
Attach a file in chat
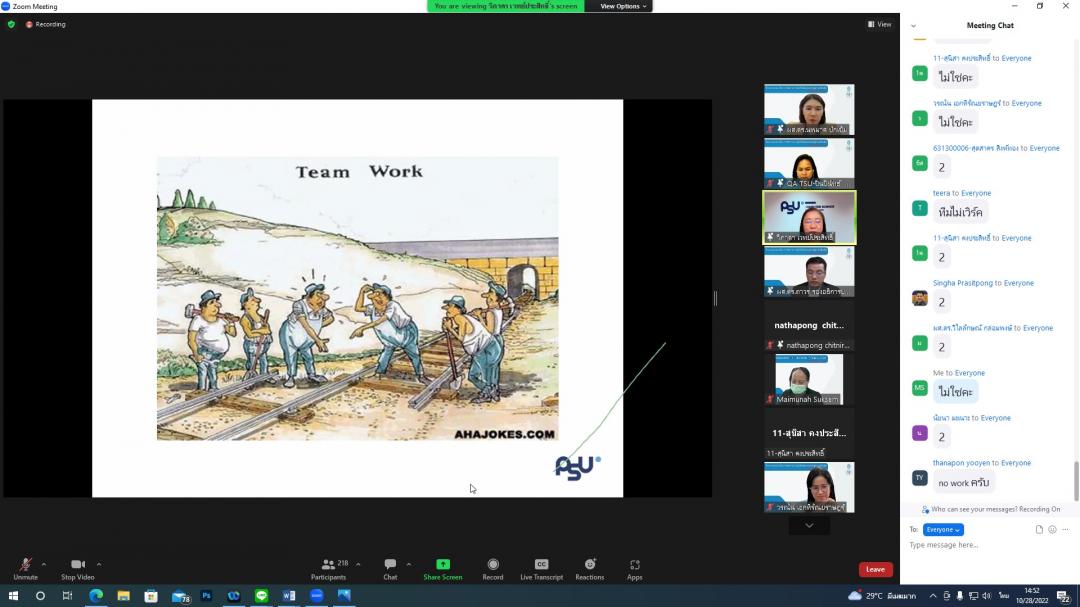[x=1039, y=530]
